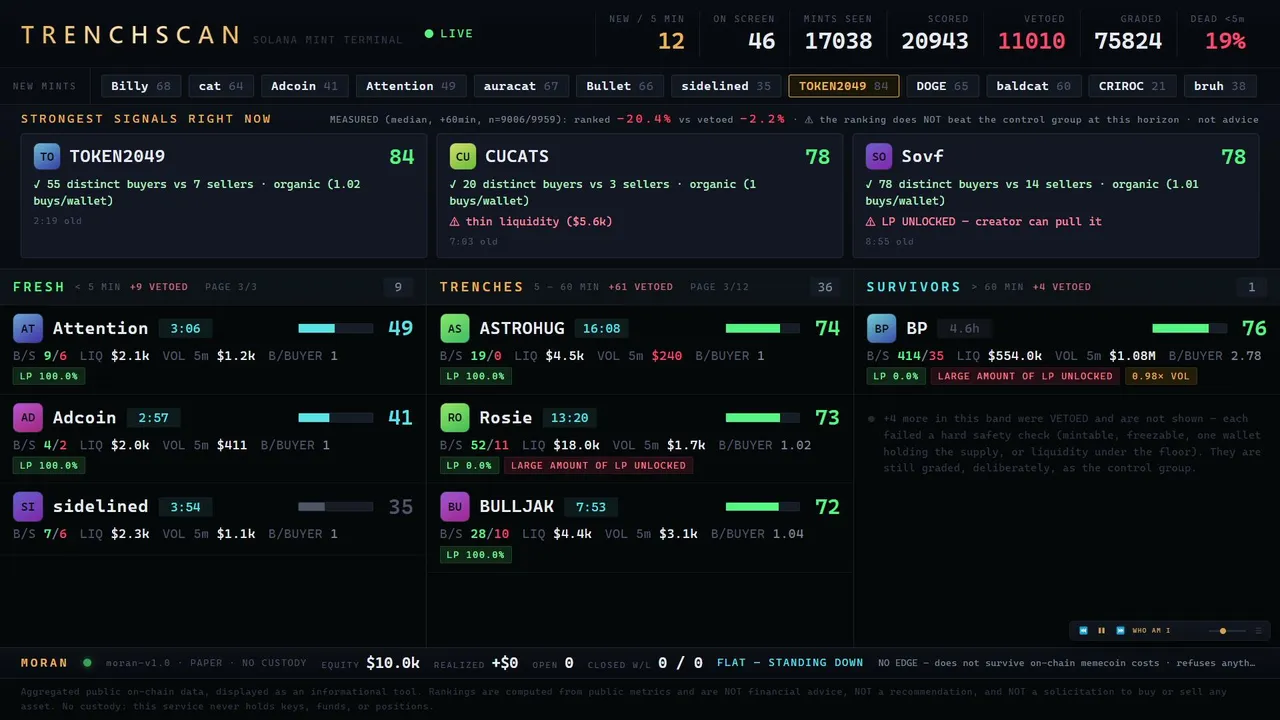The width and height of the screenshot is (1280, 720).
Task: Select the sidelined 35 ticker chip
Action: pyautogui.click(x=726, y=86)
